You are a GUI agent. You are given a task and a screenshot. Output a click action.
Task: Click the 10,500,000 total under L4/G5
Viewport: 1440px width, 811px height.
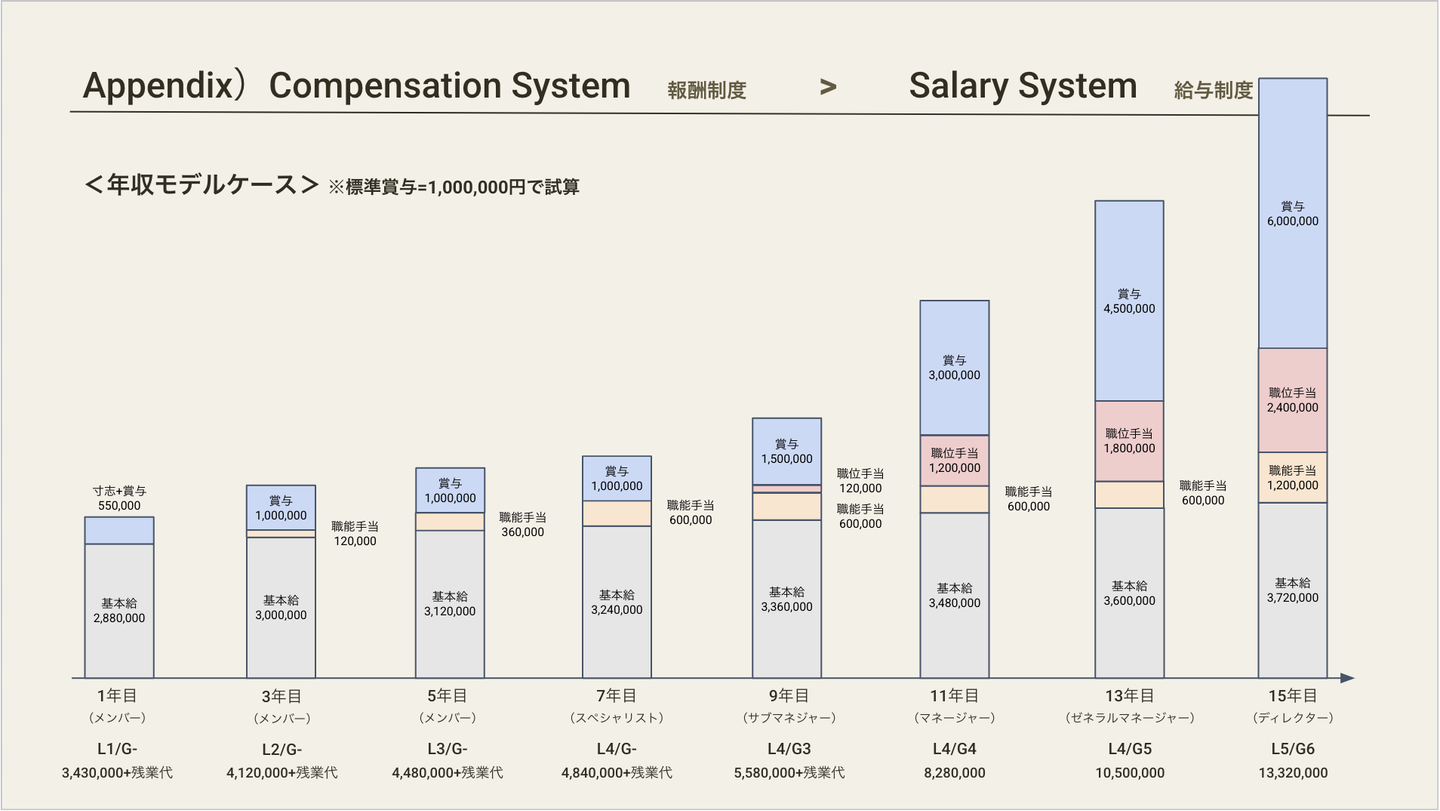tap(1129, 772)
